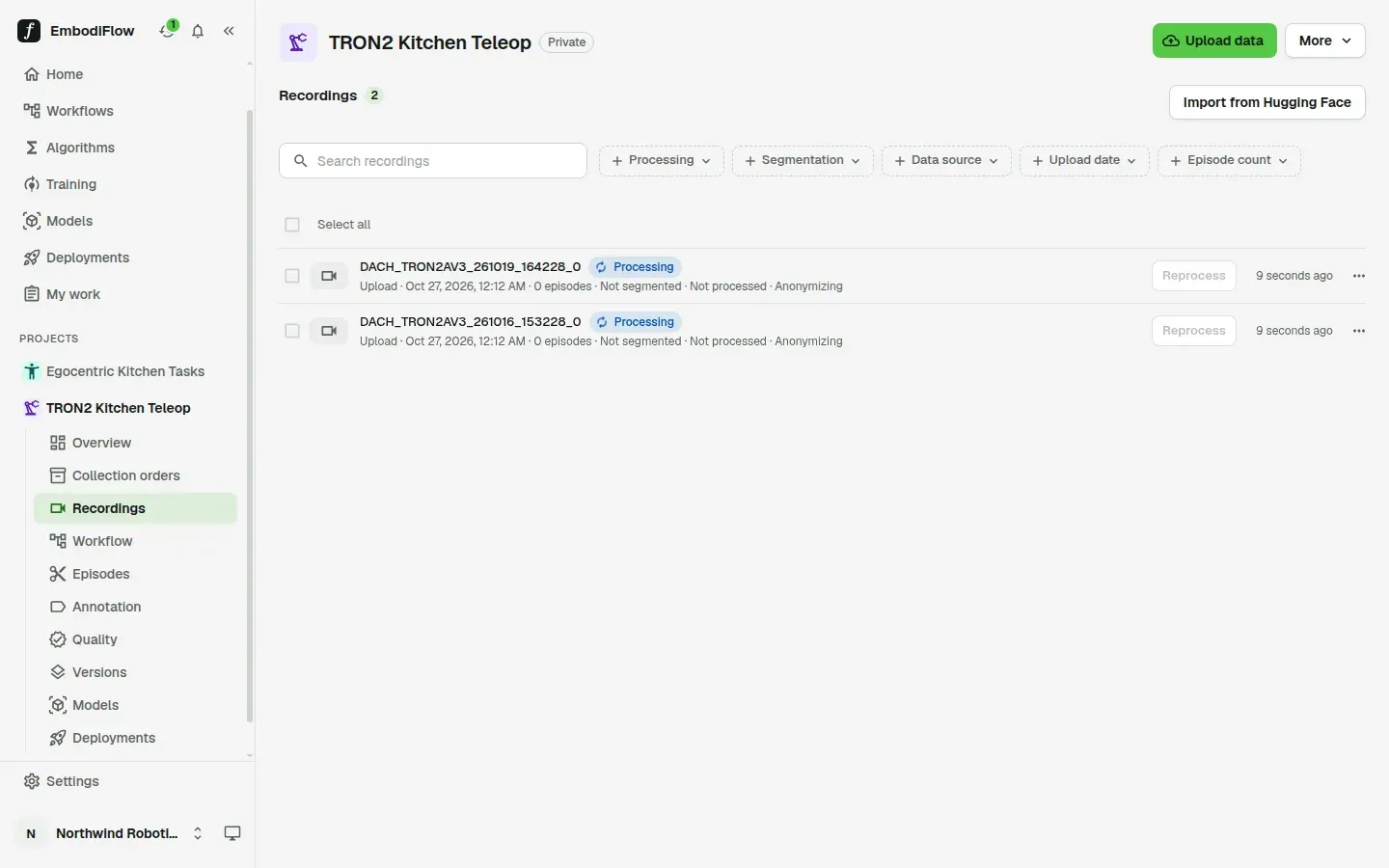Image resolution: width=1389 pixels, height=868 pixels.
Task: Click the display monitor icon at sidebar bottom
Action: (232, 833)
